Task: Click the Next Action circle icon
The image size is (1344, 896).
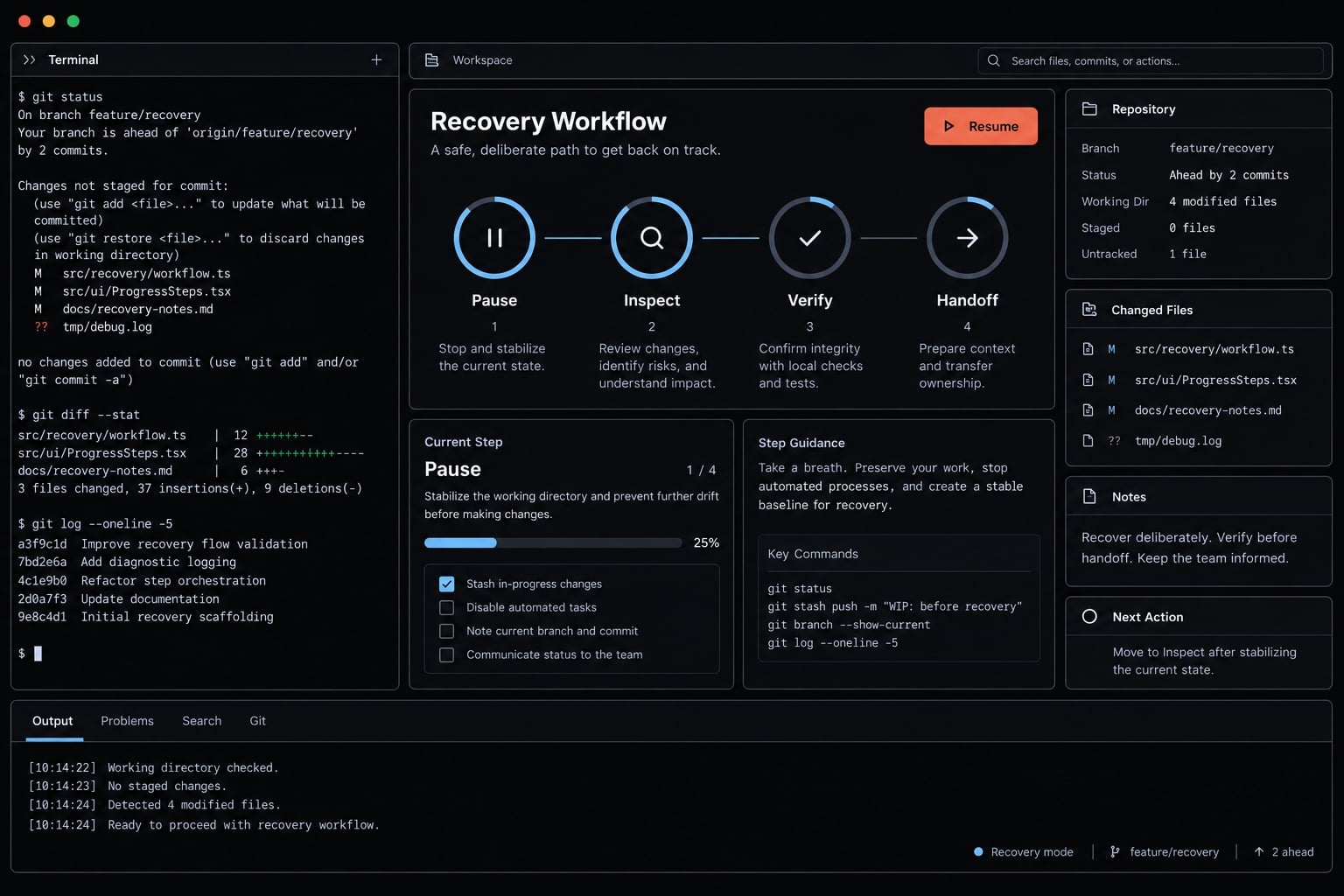Action: point(1089,617)
